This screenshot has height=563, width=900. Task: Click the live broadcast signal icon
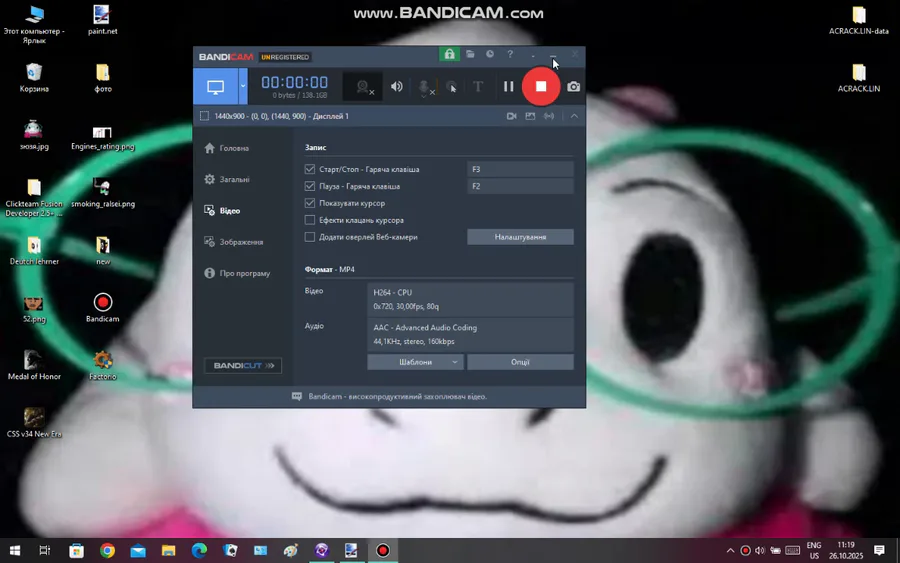(549, 116)
